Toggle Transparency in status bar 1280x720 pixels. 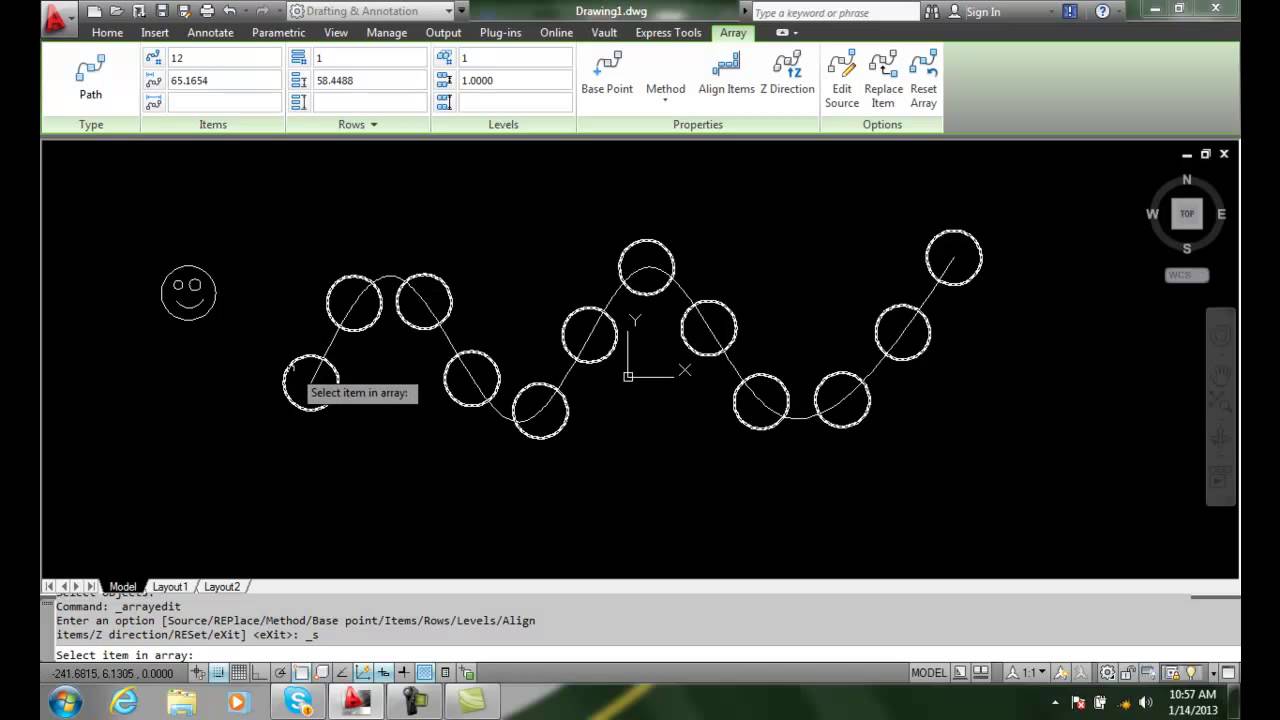click(x=425, y=673)
